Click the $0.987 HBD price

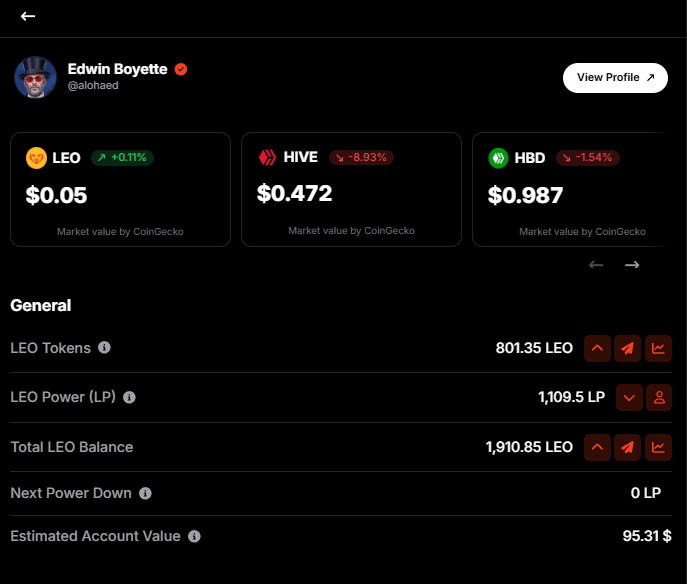(525, 195)
